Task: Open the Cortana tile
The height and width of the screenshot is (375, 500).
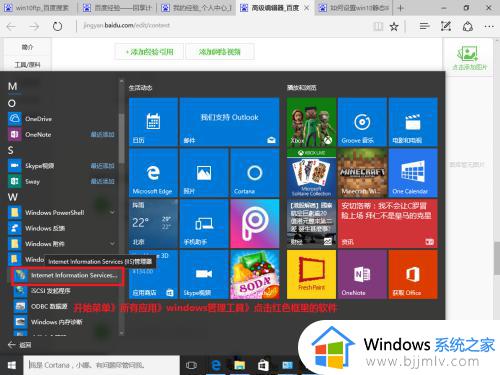Action: coord(255,173)
